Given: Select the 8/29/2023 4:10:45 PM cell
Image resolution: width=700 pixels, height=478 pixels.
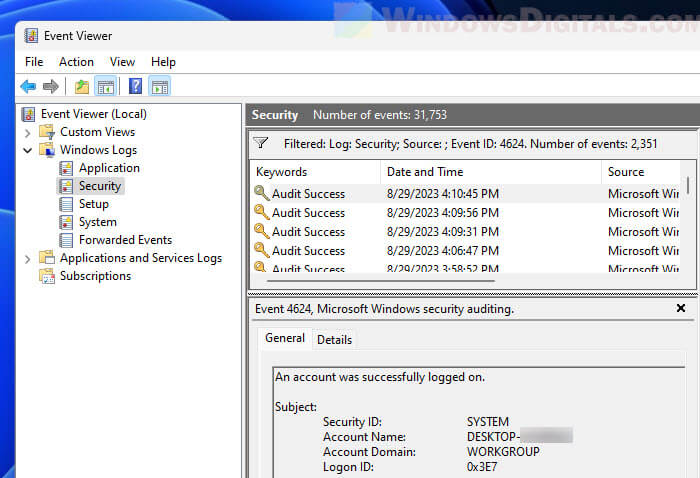Looking at the screenshot, I should (x=443, y=194).
